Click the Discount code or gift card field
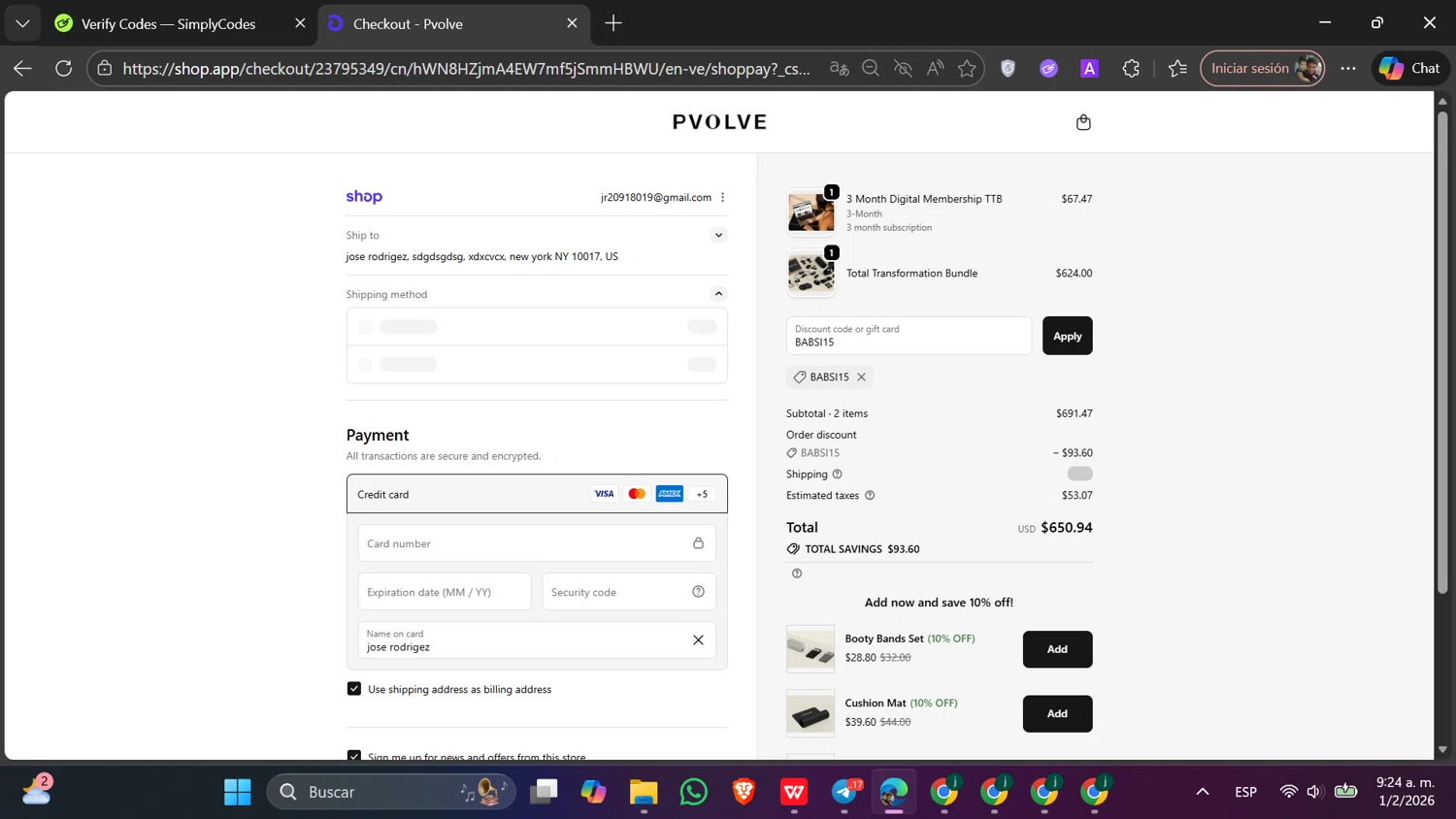The width and height of the screenshot is (1456, 819). 909,336
